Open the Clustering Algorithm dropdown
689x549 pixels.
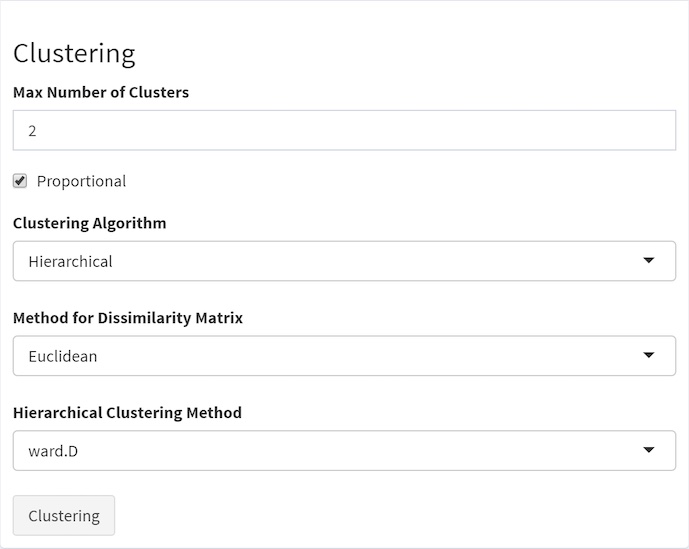(x=344, y=261)
